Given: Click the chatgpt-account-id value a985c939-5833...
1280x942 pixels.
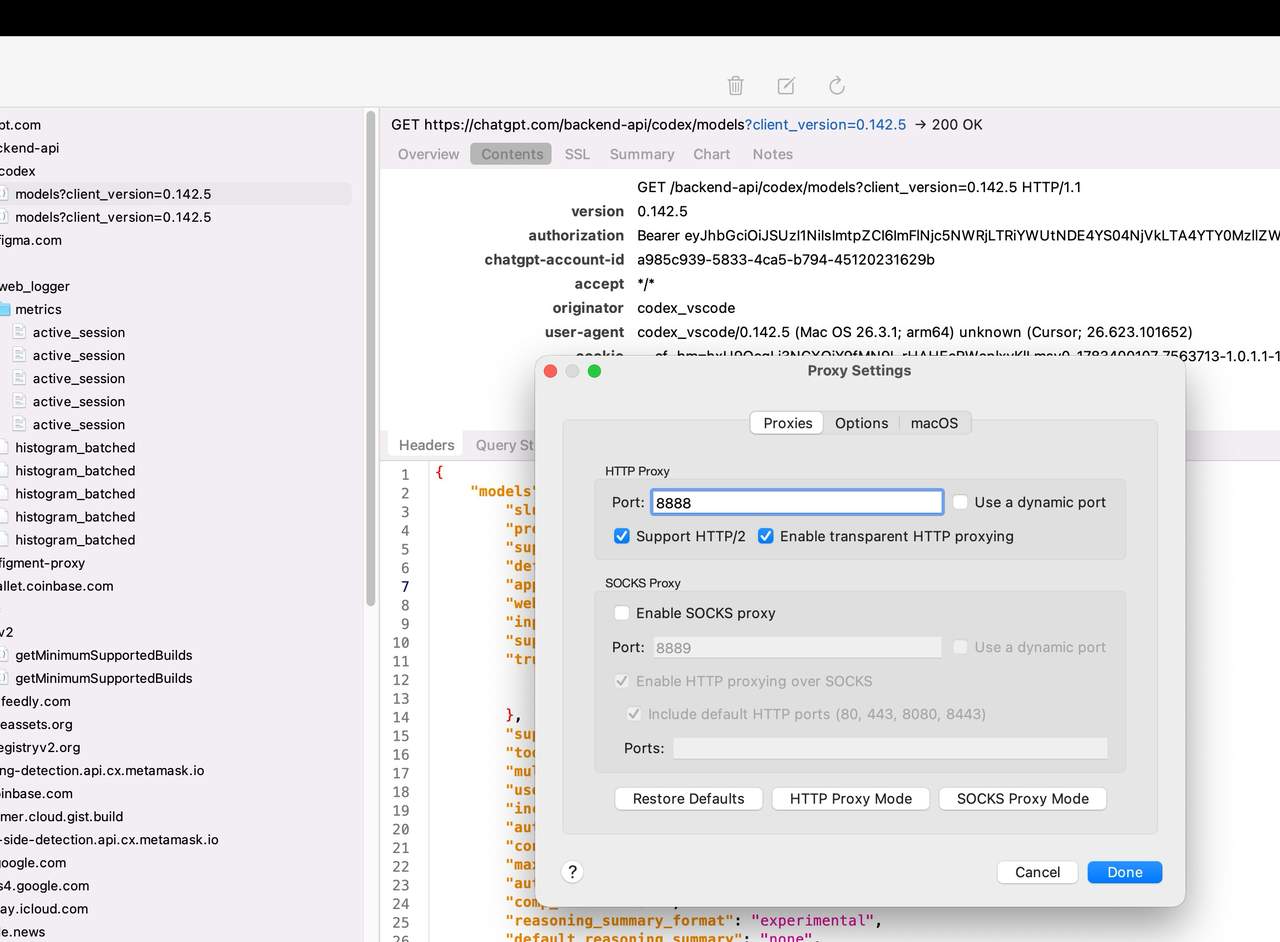Looking at the screenshot, I should coord(786,260).
